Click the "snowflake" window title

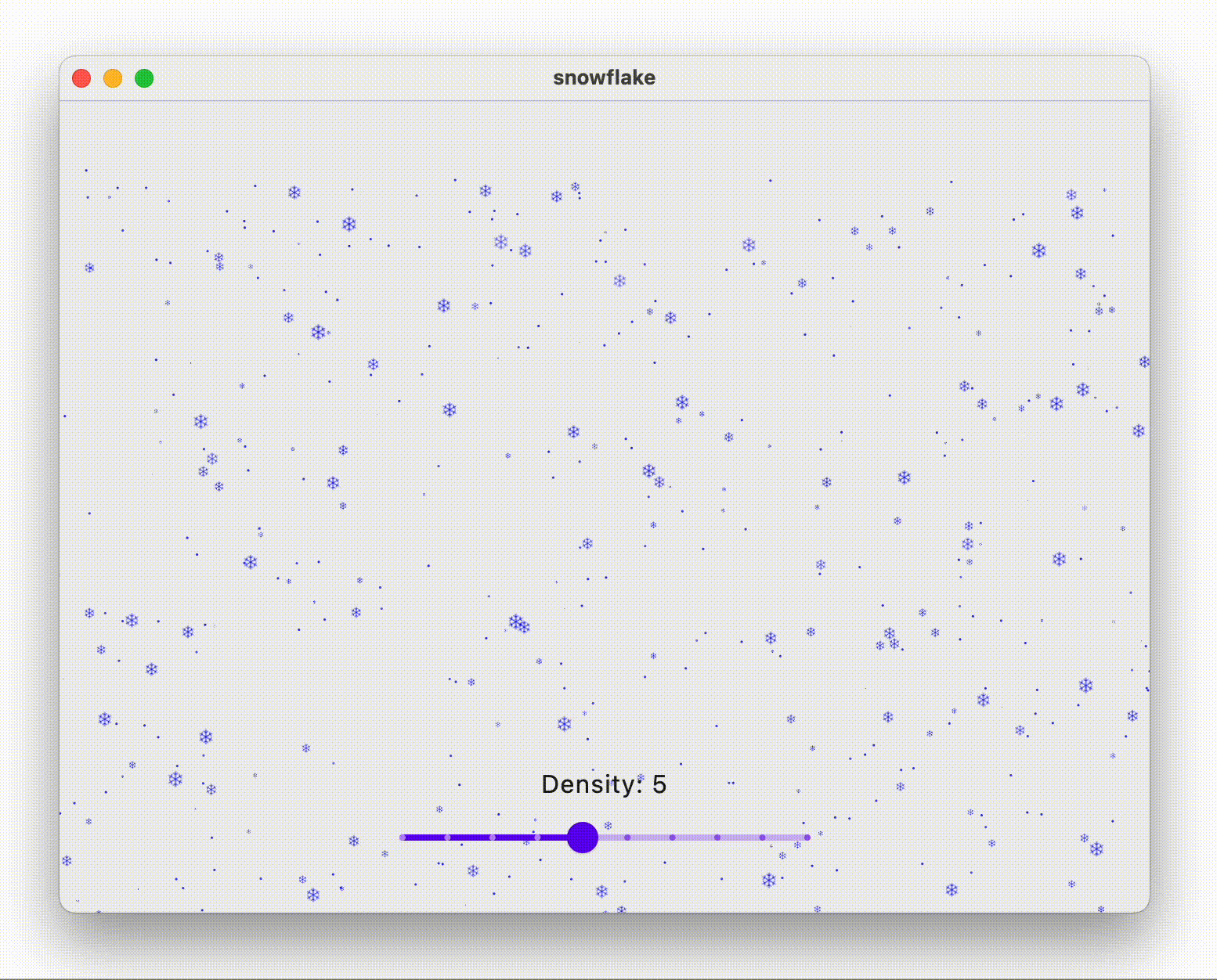click(604, 77)
